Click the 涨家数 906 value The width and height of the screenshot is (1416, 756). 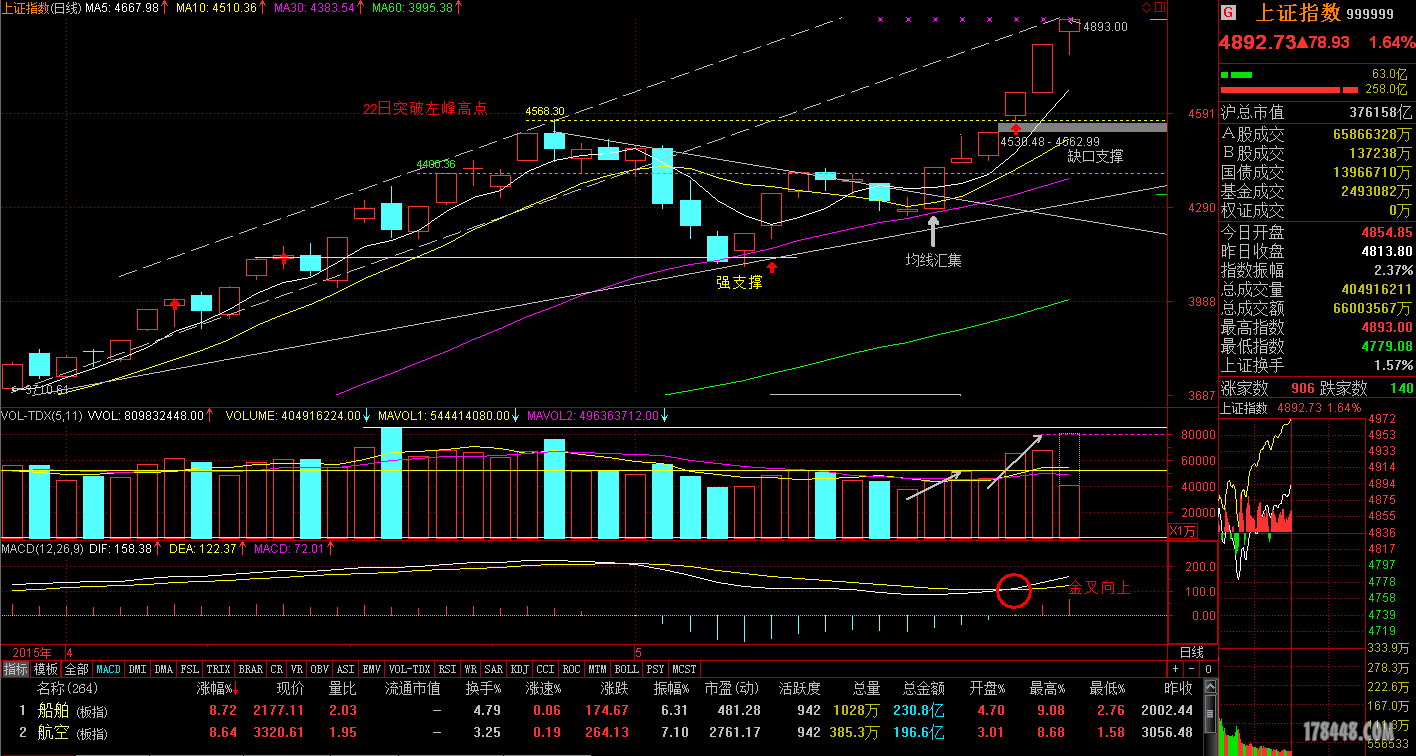(1302, 388)
